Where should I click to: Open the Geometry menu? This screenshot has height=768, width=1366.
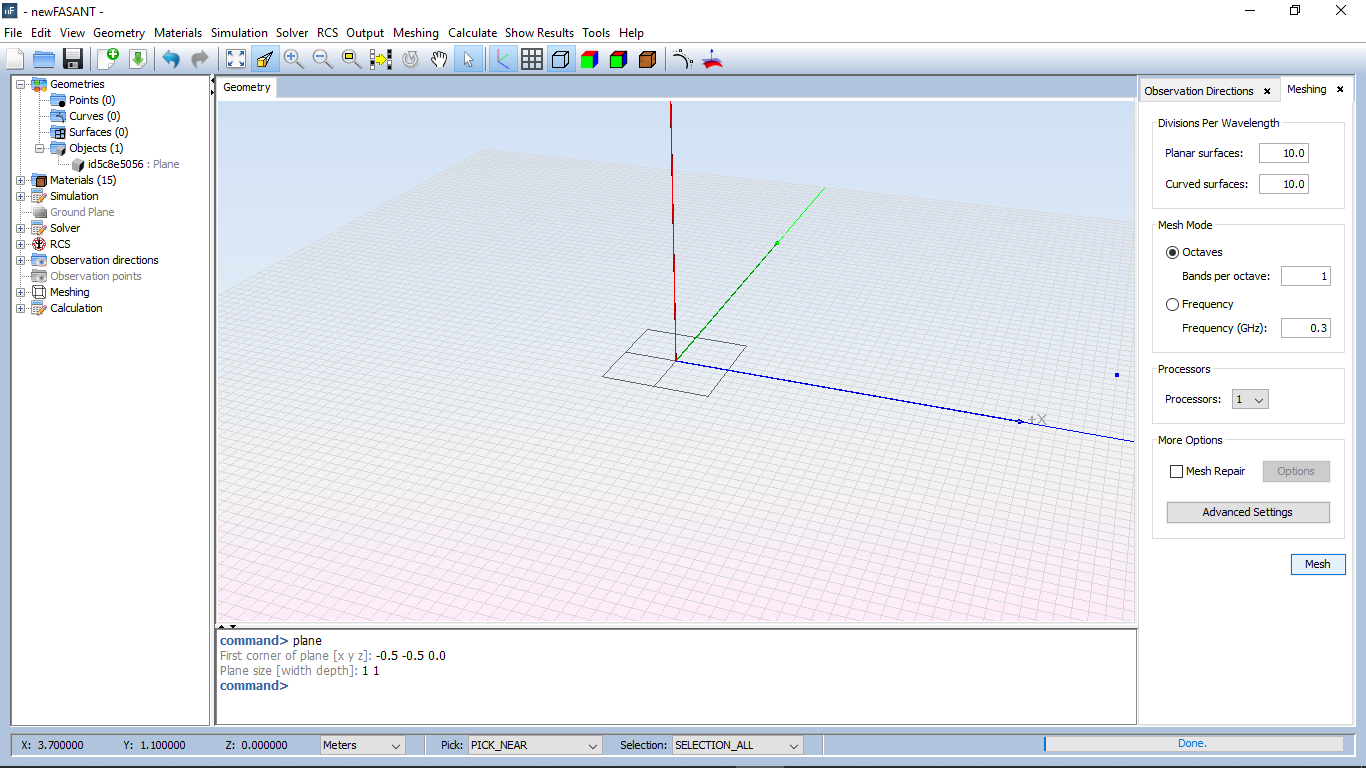coord(119,33)
